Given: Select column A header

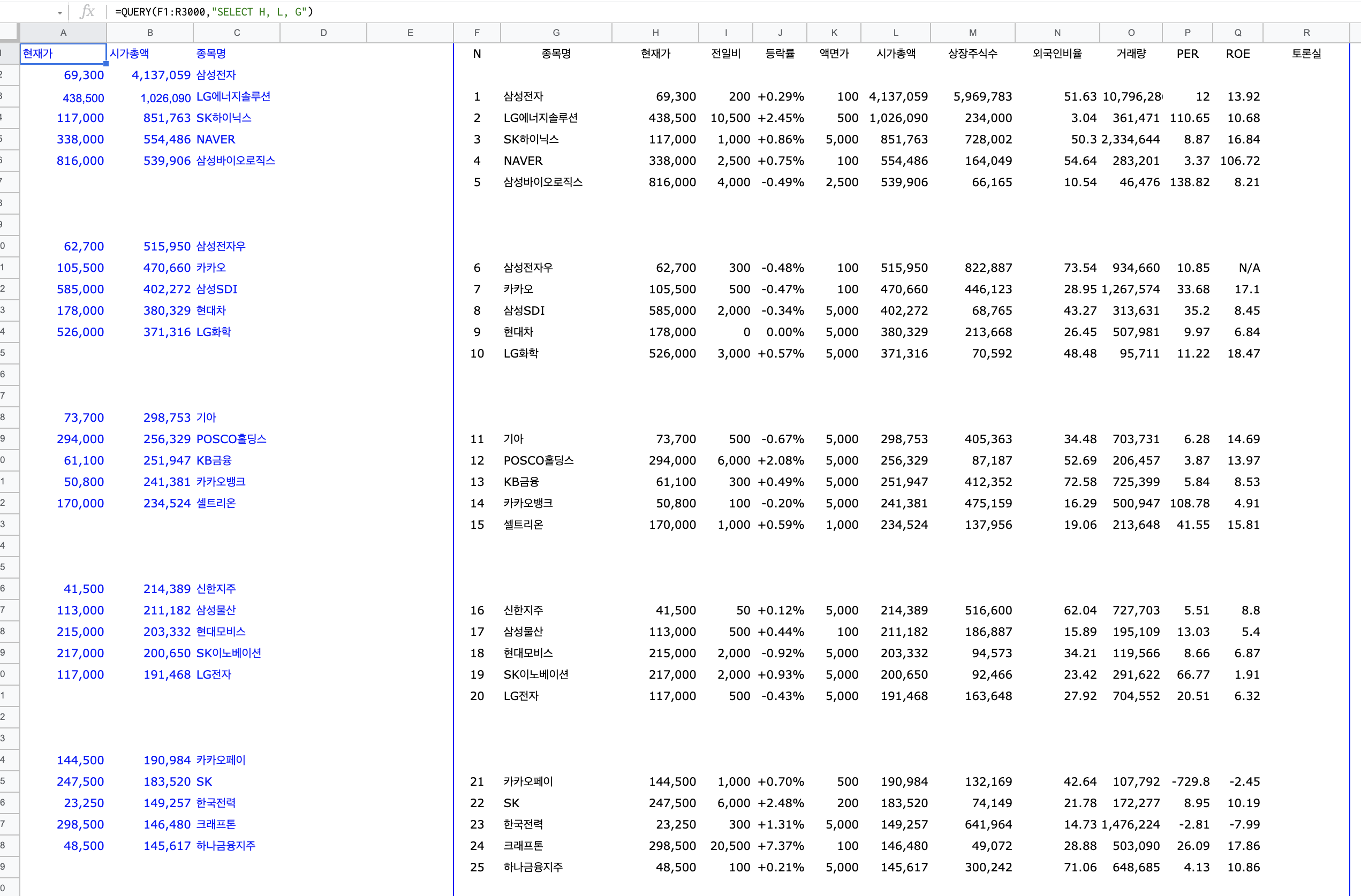Looking at the screenshot, I should pyautogui.click(x=63, y=33).
